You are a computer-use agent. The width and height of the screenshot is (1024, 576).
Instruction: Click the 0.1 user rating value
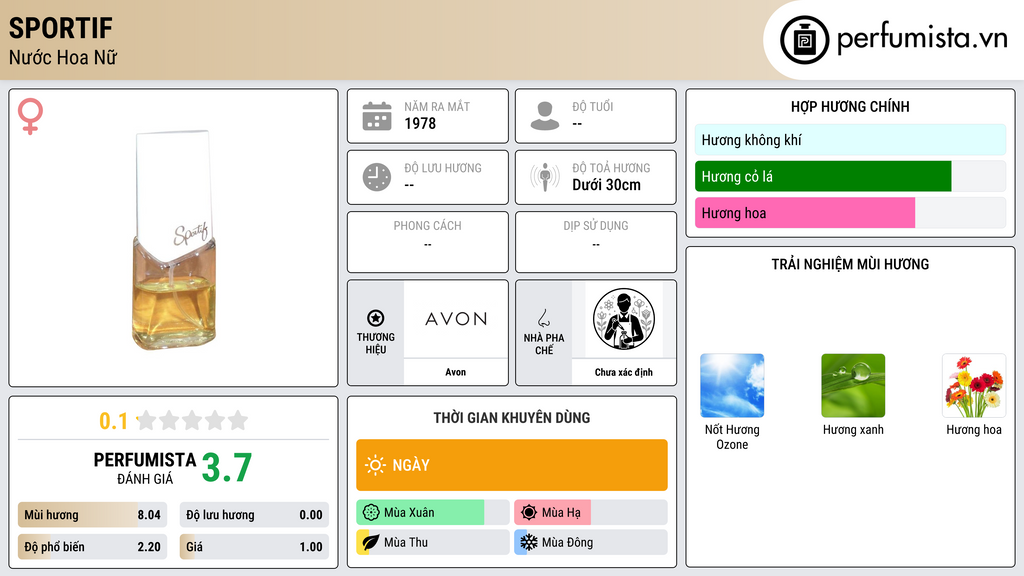[113, 421]
